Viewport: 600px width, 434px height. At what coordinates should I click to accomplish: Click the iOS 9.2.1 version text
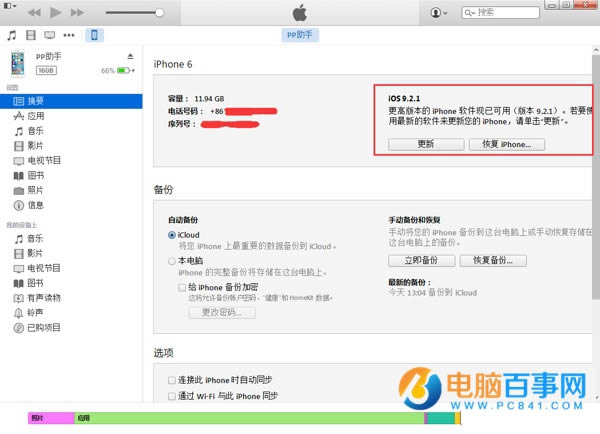pos(404,99)
